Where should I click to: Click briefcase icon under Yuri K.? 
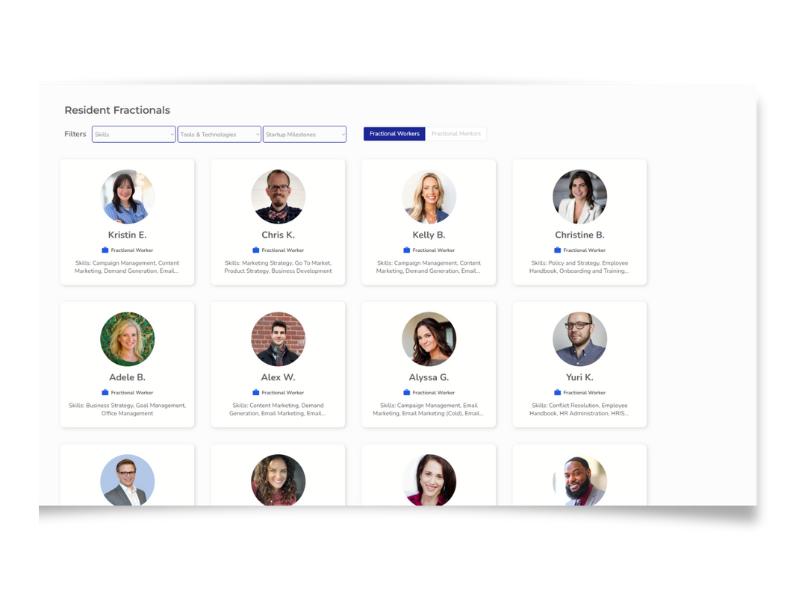coord(558,392)
